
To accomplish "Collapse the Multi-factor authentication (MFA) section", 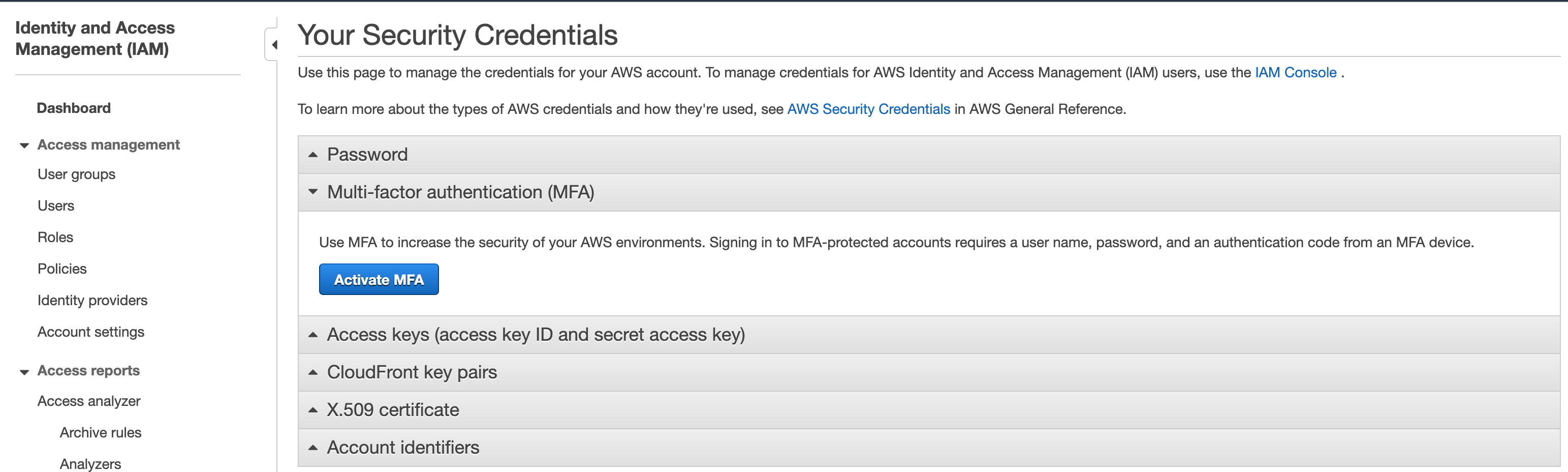I will tap(929, 192).
